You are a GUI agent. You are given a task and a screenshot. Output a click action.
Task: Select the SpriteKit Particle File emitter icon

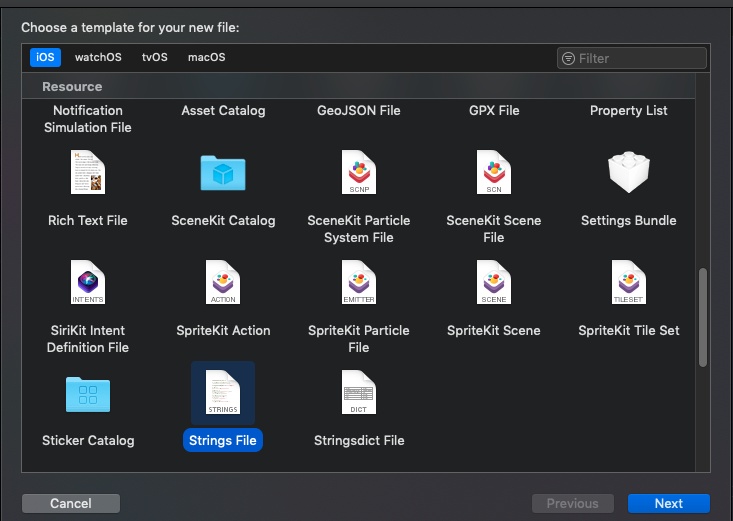(359, 282)
